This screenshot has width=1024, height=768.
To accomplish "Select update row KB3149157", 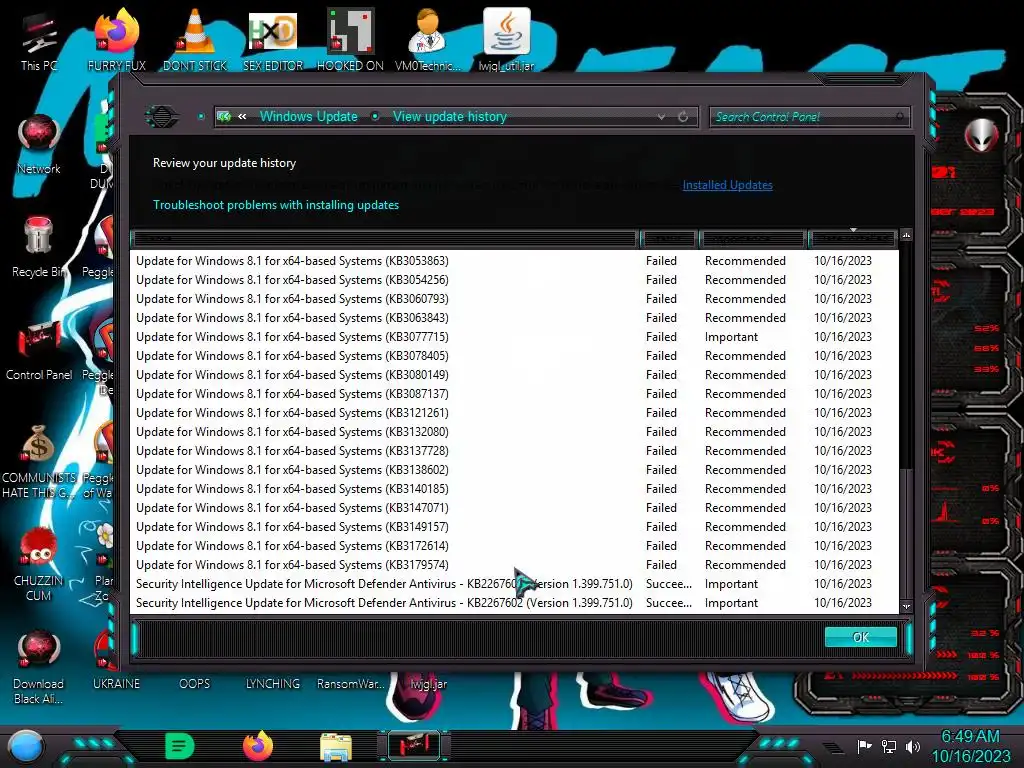I will pos(514,526).
